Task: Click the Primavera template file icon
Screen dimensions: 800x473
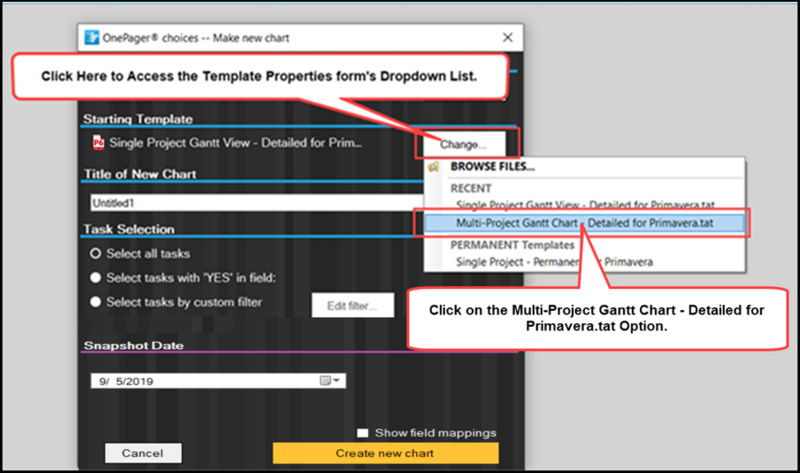Action: (x=98, y=142)
